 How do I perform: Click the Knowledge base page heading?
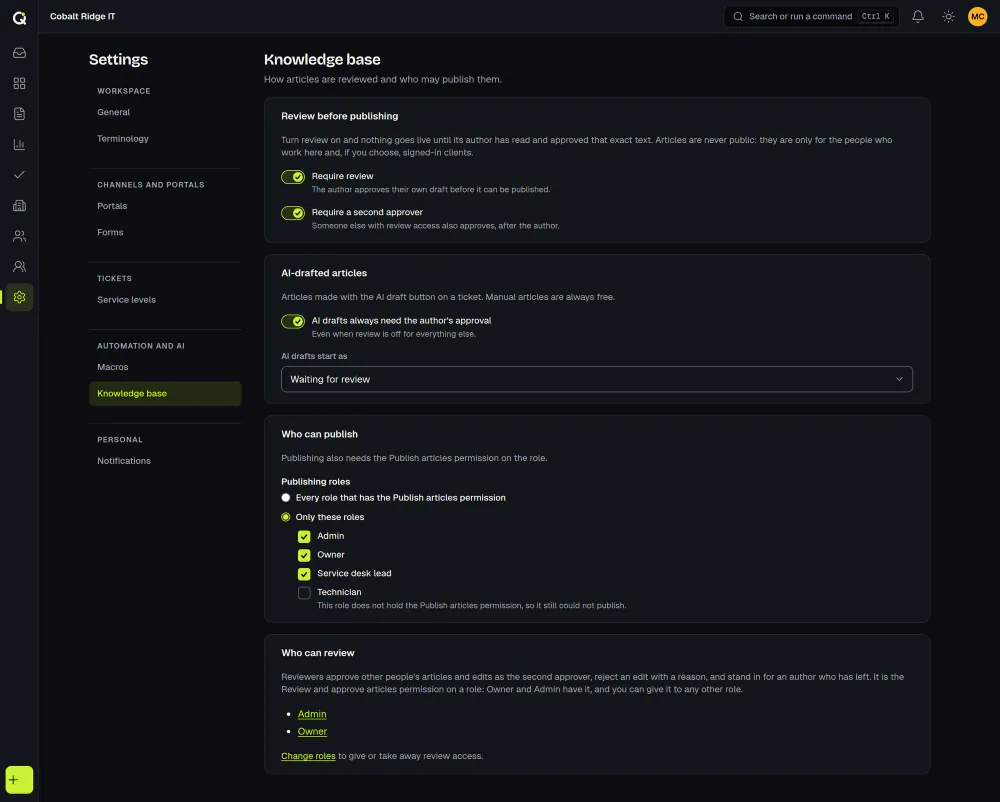[322, 59]
